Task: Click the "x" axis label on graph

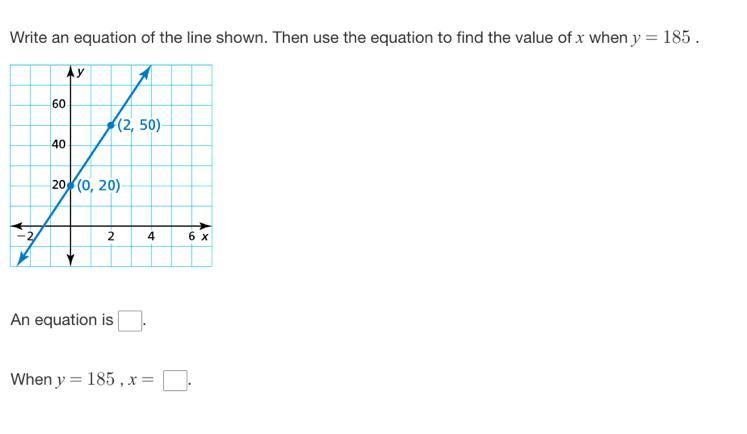Action: [205, 236]
